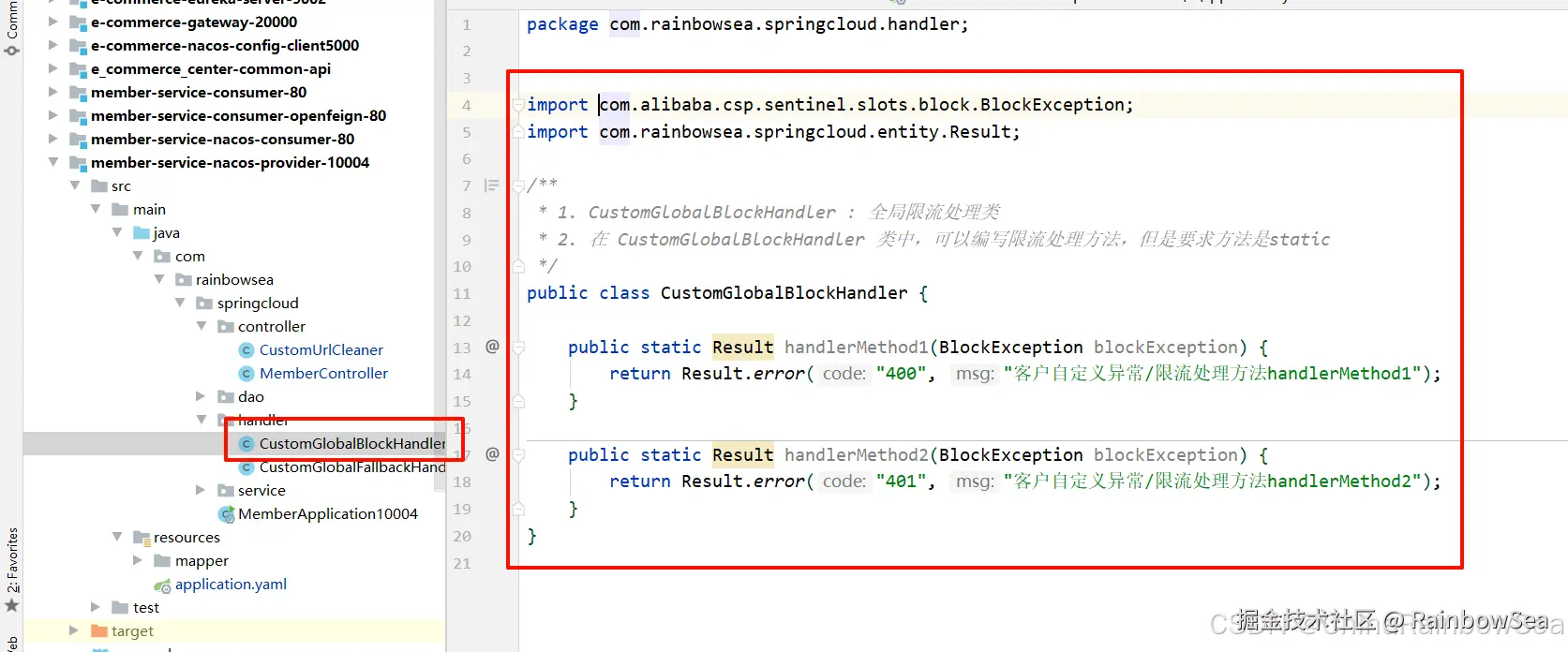Click member-service-nacos-provider-10004 module icon
Viewport: 1568px width, 652px height.
coord(79,163)
